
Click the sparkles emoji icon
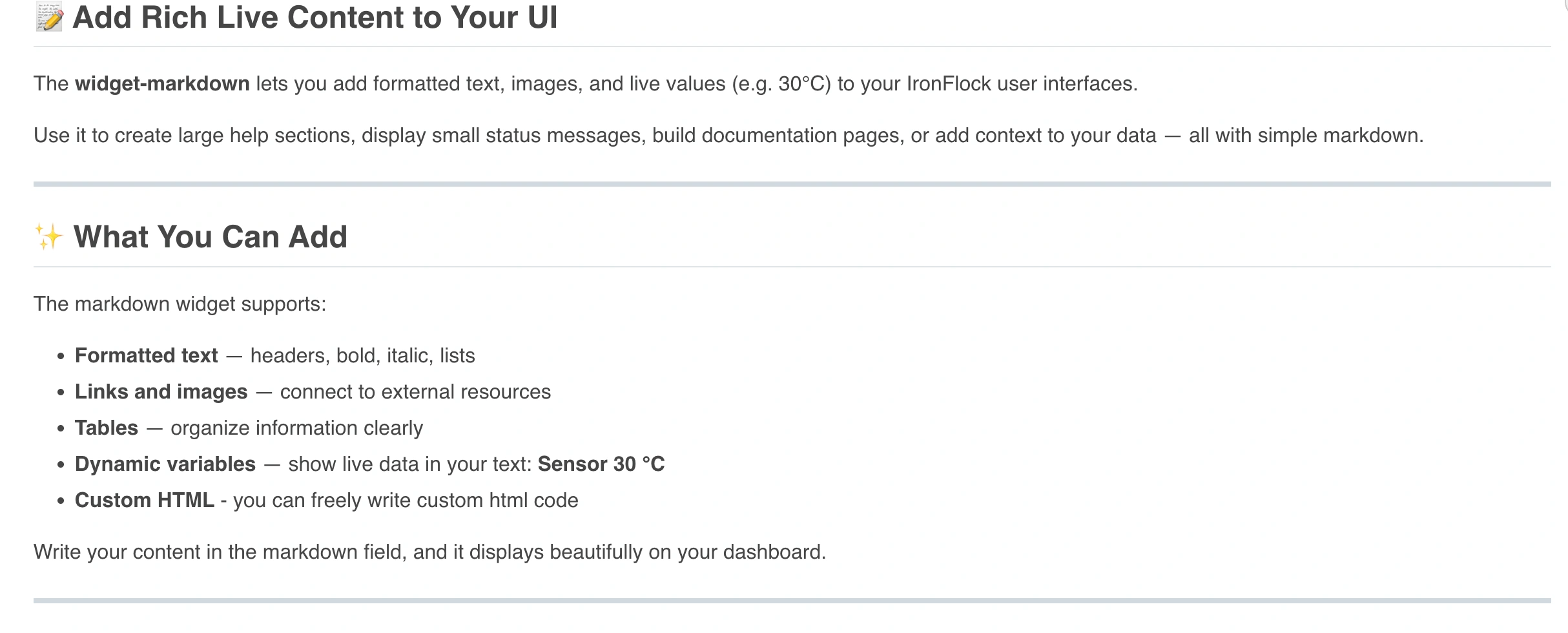(48, 237)
